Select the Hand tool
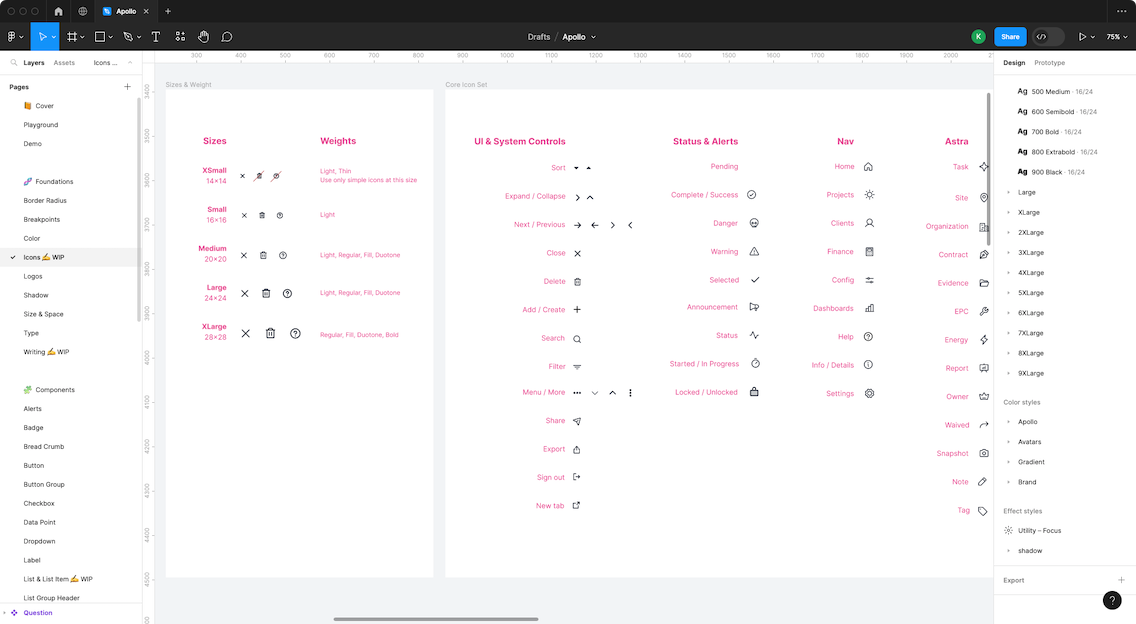The height and width of the screenshot is (624, 1136). [204, 37]
